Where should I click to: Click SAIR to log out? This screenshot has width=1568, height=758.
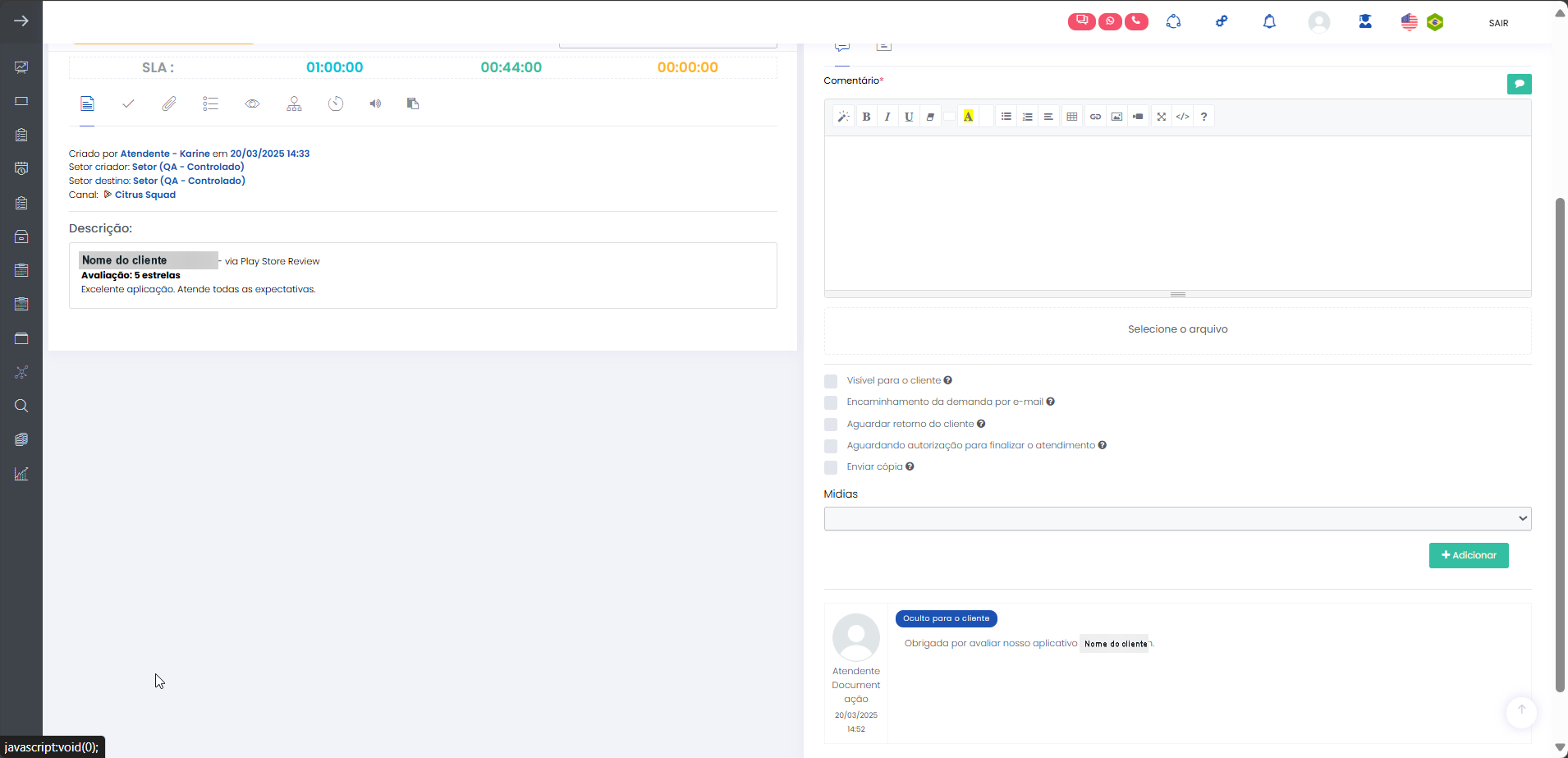click(1498, 23)
